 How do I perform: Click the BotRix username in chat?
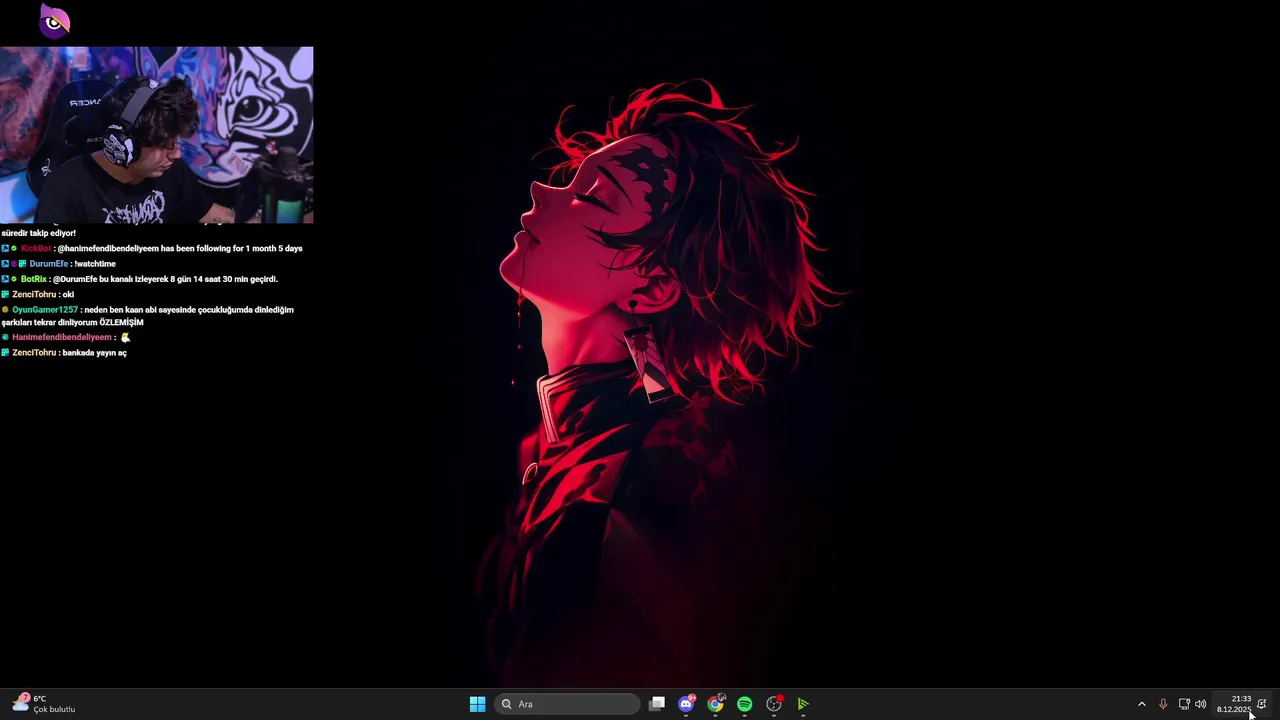34,279
